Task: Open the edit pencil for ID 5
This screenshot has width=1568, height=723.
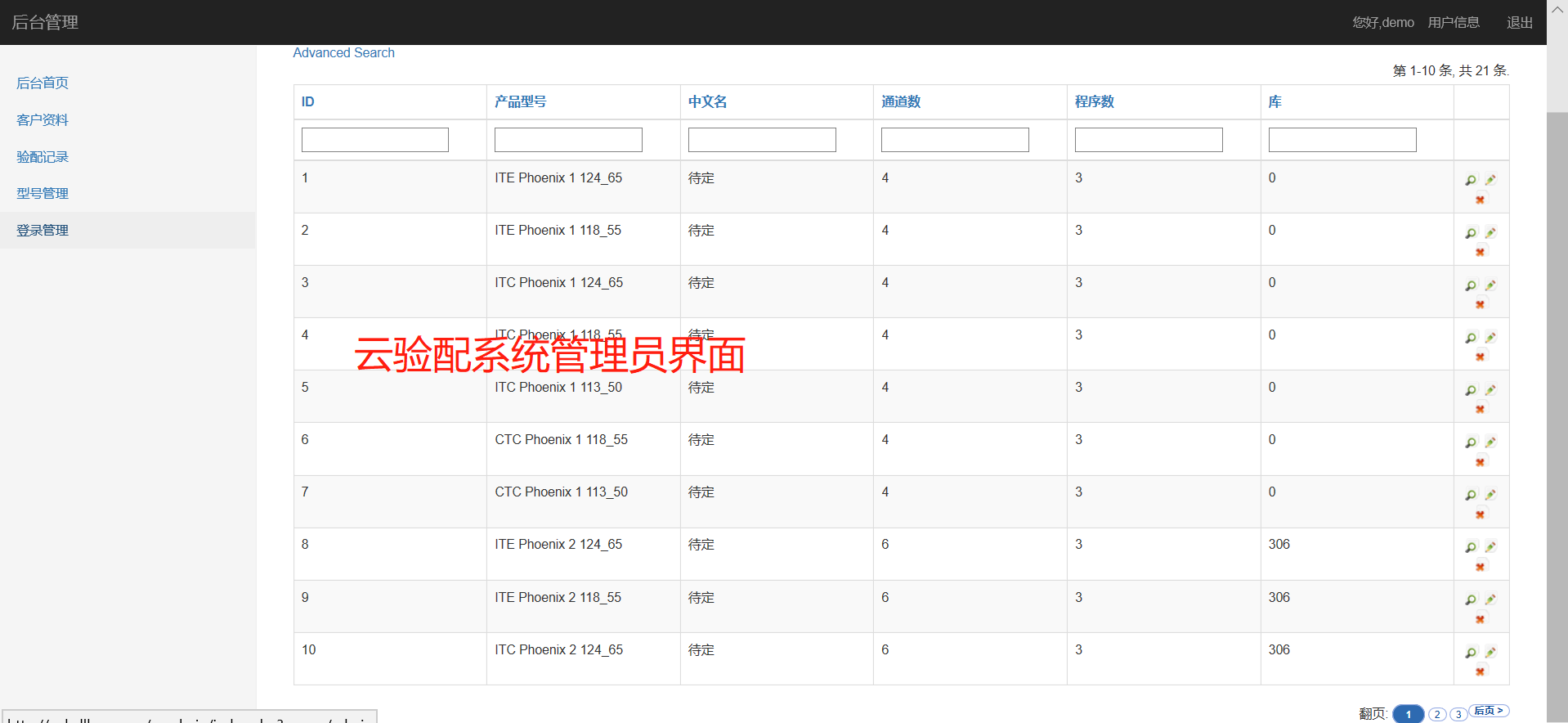Action: click(1490, 389)
